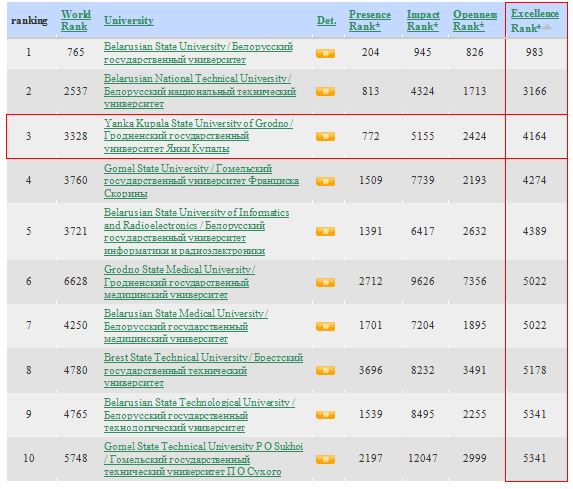Select excellence rank value 3166
Viewport: 573px width, 489px height.
point(534,91)
